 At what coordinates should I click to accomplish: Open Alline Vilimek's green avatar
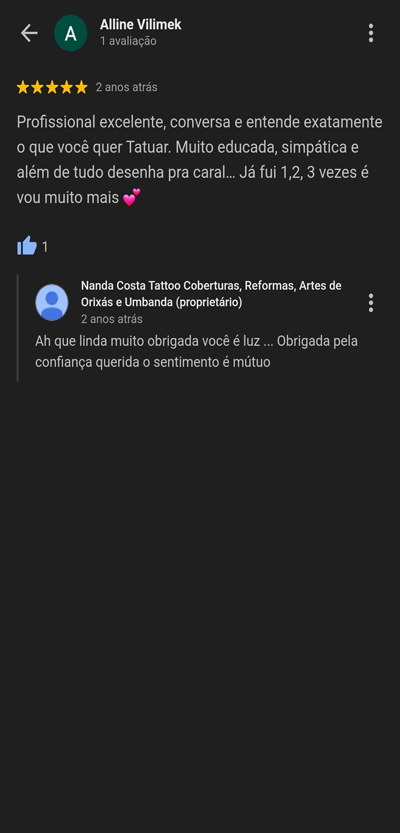click(x=71, y=33)
